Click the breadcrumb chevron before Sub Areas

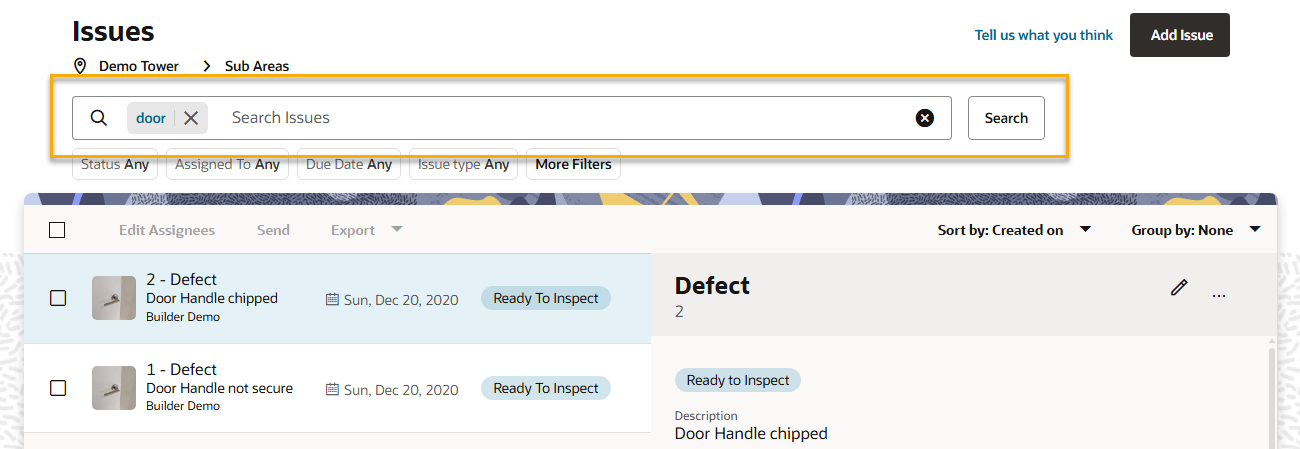pos(207,66)
